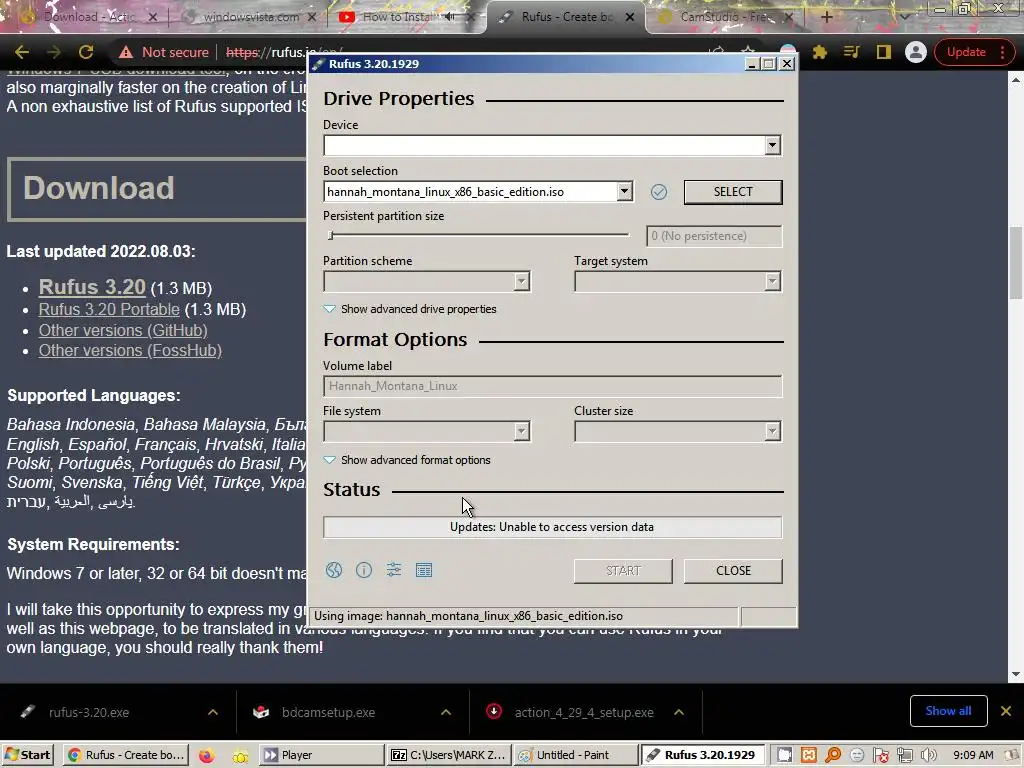Viewport: 1024px width, 768px height.
Task: Click the browser page vertical scrollbar
Action: (1016, 261)
